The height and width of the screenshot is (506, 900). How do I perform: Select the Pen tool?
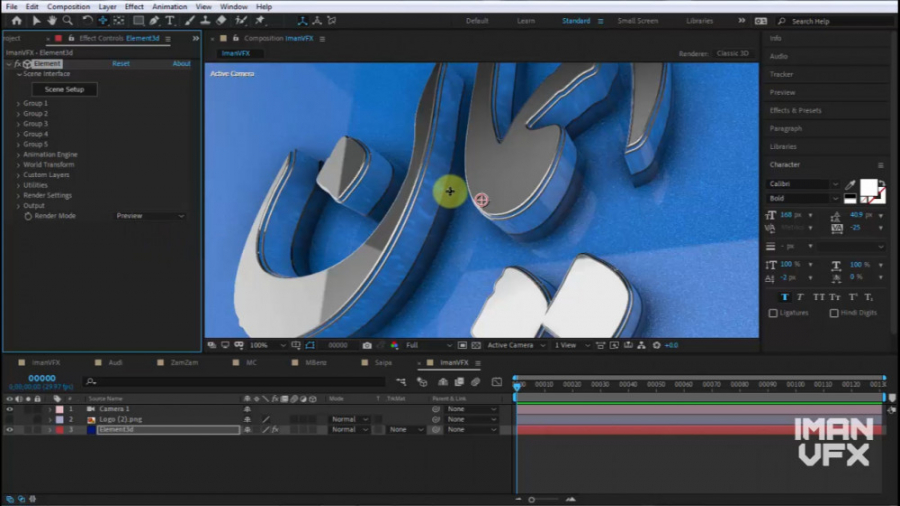coord(154,20)
